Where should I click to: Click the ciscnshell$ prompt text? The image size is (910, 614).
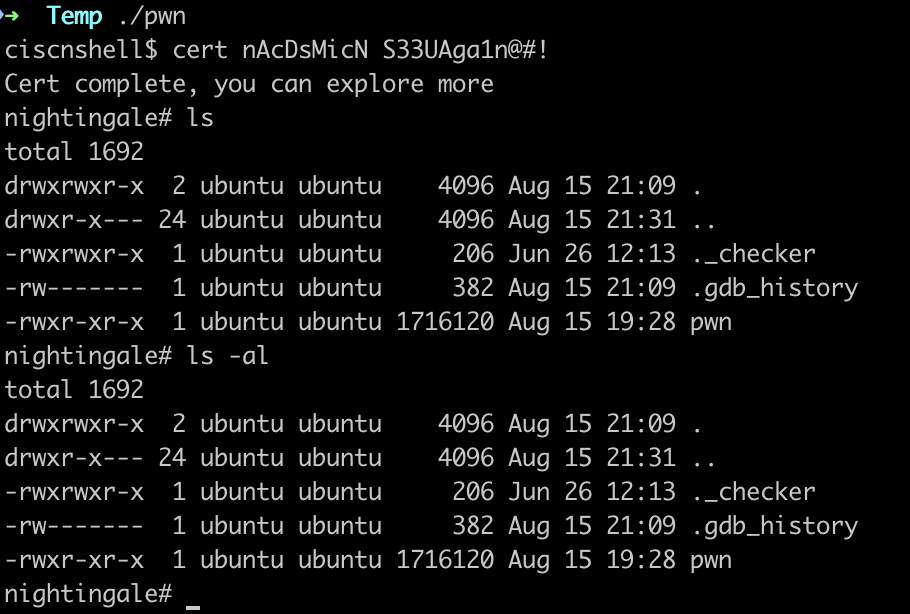(81, 49)
